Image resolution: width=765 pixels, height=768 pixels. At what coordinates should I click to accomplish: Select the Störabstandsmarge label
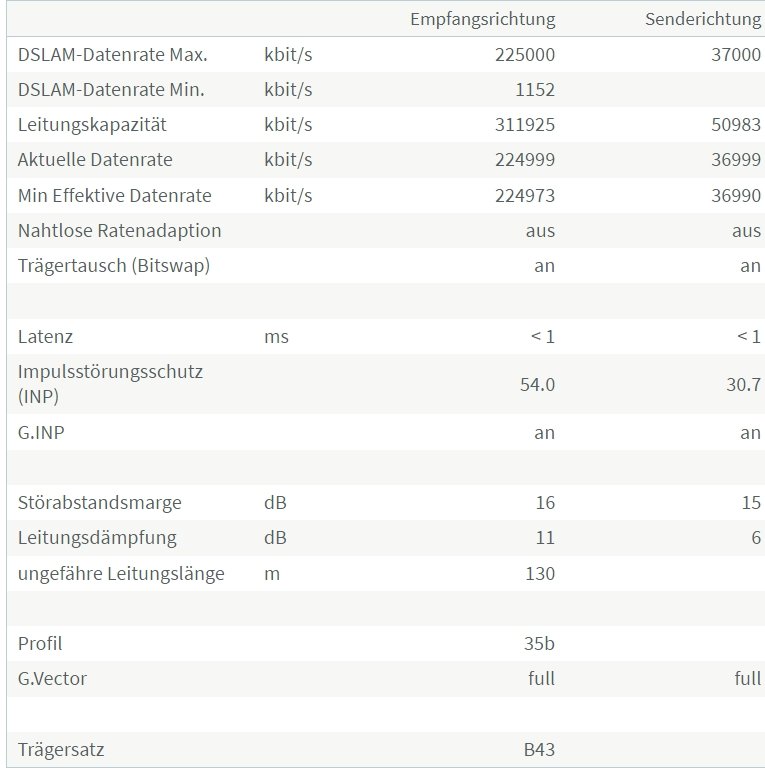click(x=99, y=503)
